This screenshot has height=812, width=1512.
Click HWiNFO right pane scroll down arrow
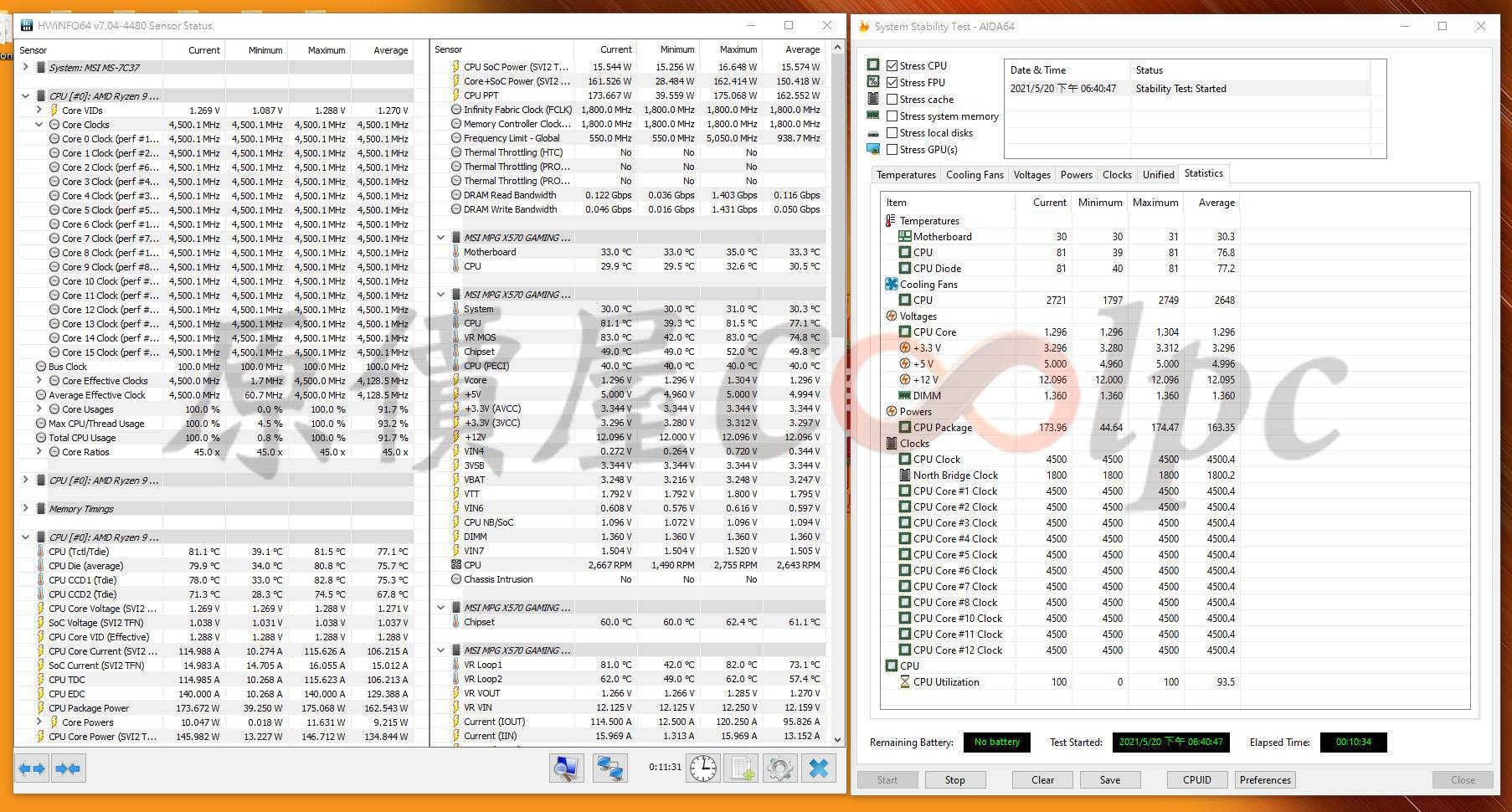(838, 740)
